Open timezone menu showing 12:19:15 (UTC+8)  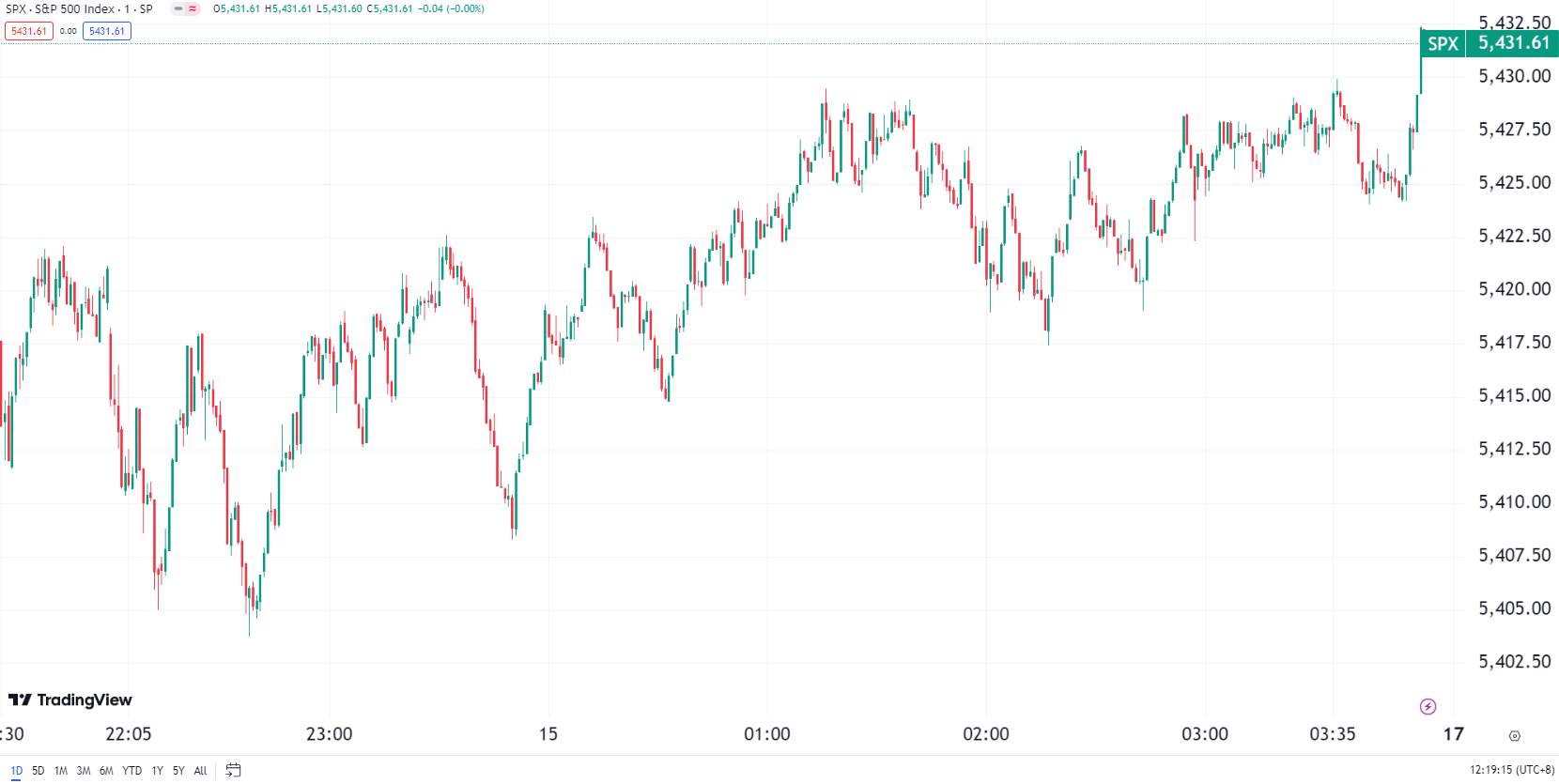point(1511,770)
